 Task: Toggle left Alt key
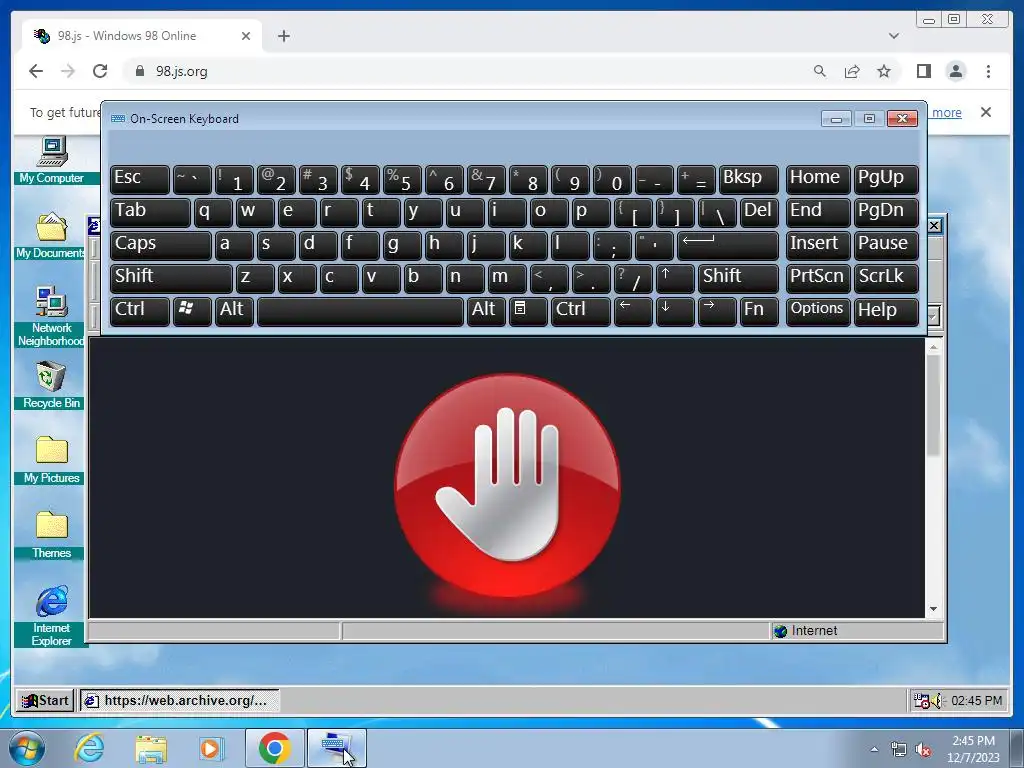coord(234,312)
